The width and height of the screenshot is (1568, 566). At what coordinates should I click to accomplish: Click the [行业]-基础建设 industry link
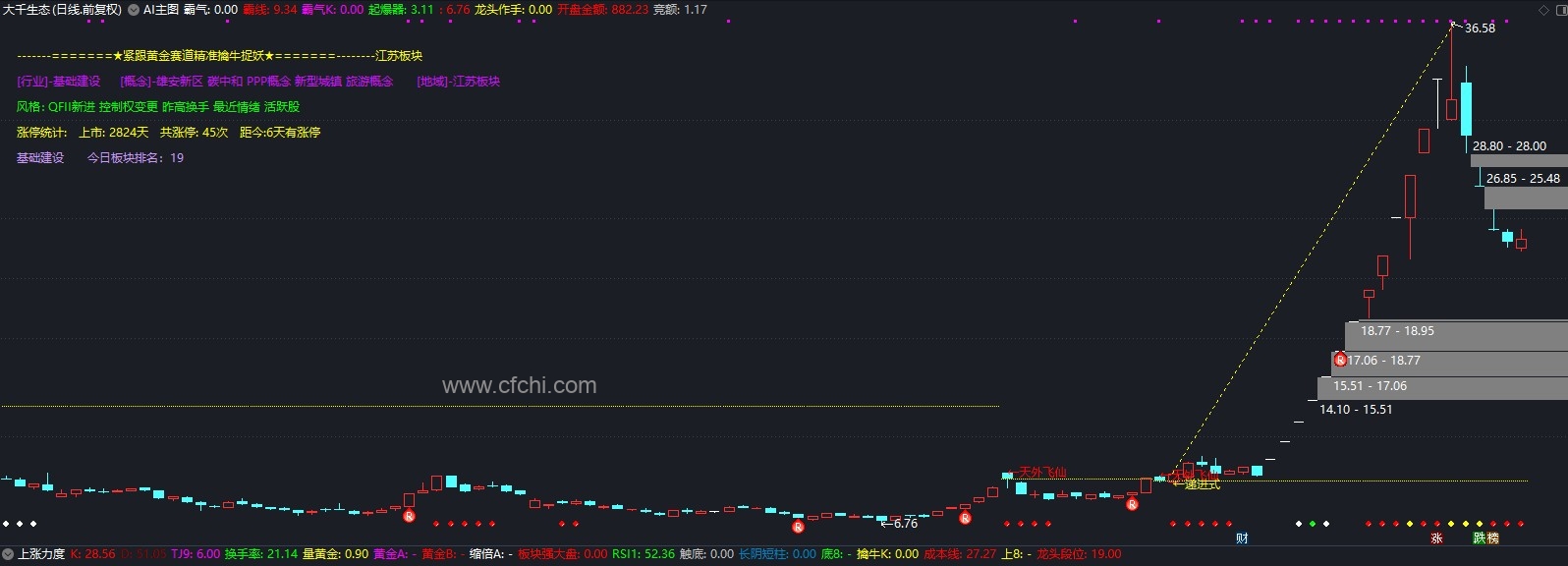[59, 82]
